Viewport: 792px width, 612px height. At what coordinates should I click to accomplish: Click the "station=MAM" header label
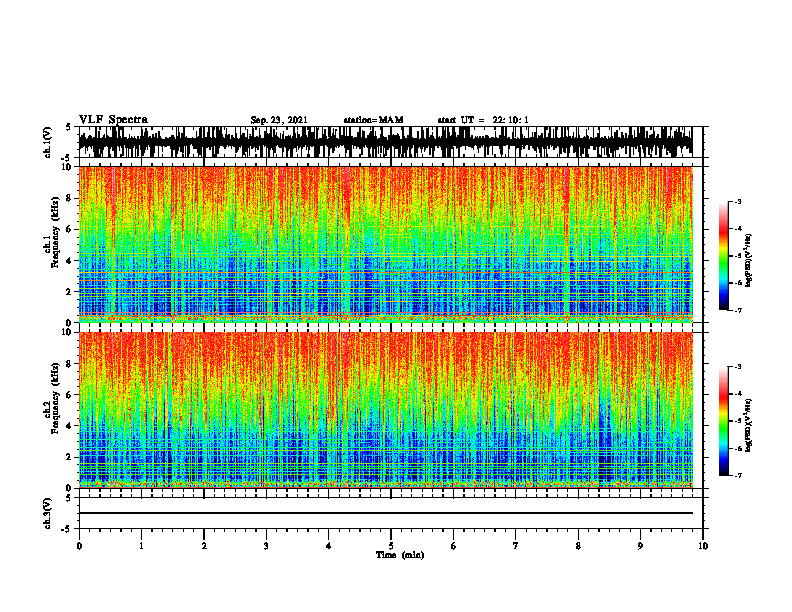373,120
